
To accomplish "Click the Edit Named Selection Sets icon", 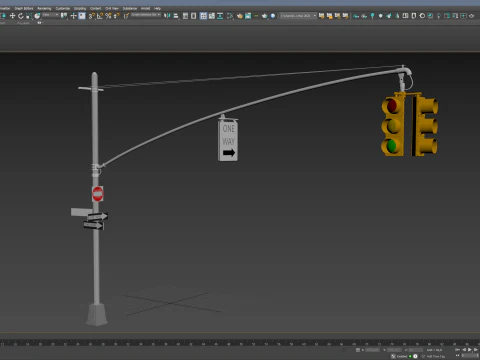I will 126,16.
